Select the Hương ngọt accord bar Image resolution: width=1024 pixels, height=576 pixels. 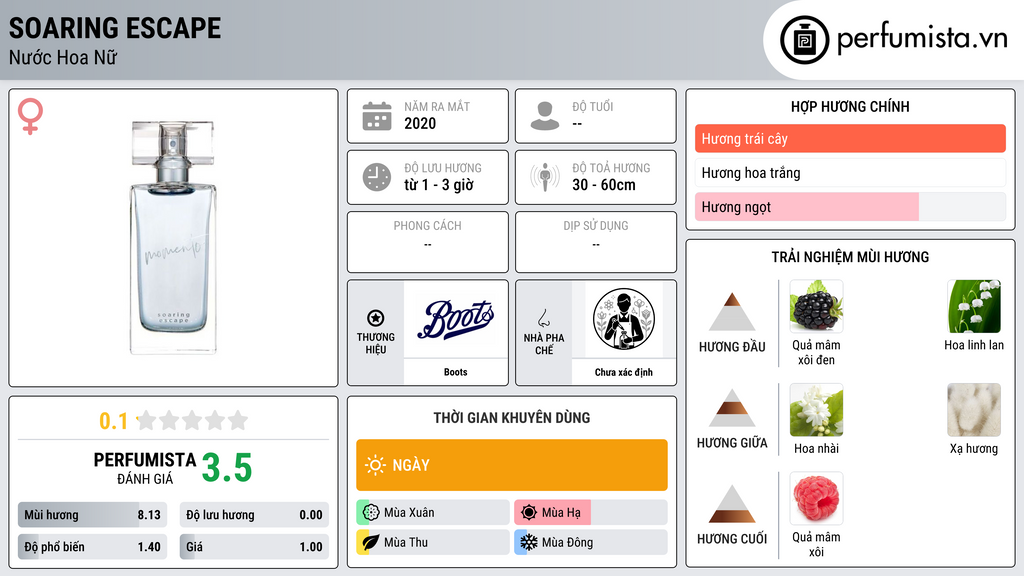(850, 207)
